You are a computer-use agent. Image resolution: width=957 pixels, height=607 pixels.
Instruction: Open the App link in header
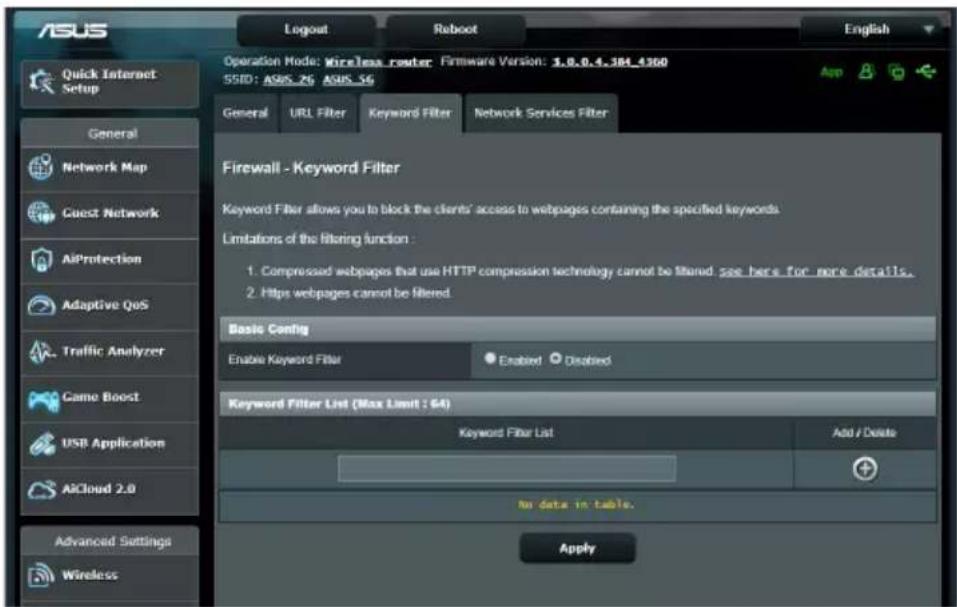(x=831, y=72)
